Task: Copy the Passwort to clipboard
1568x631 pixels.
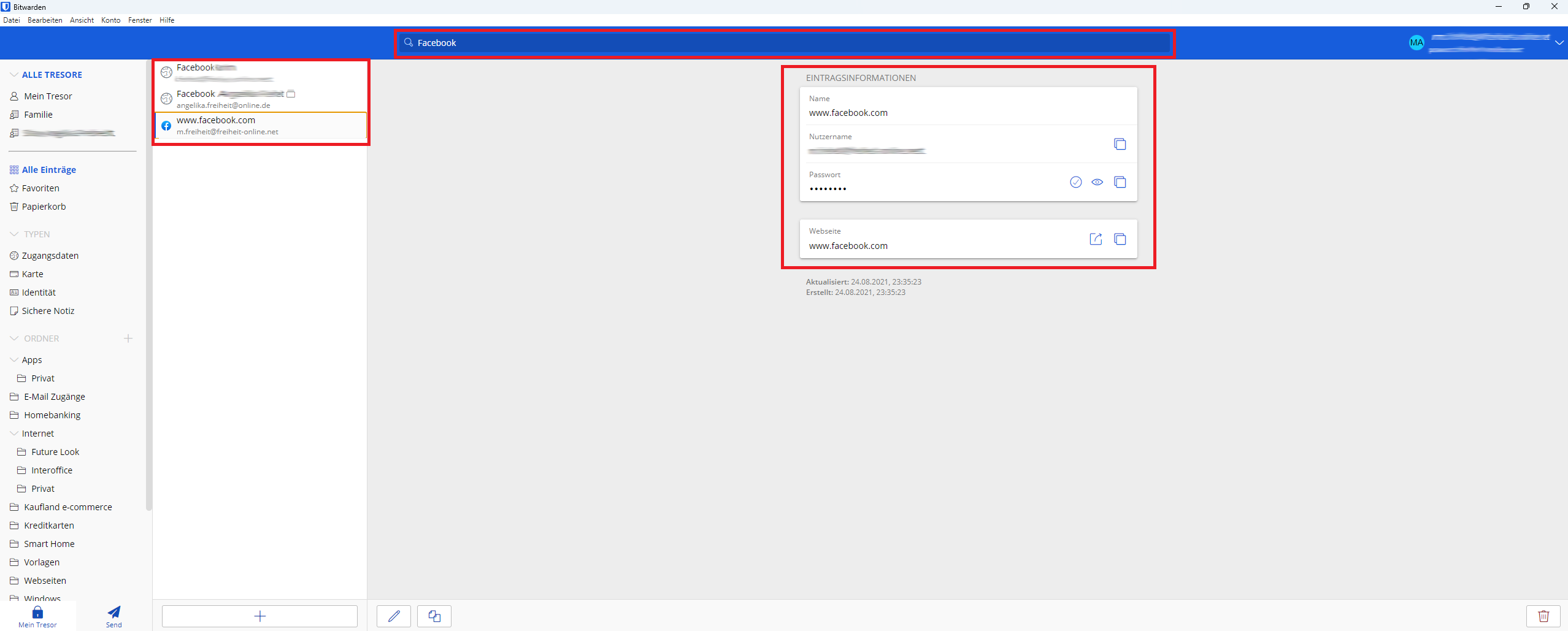Action: [1120, 182]
